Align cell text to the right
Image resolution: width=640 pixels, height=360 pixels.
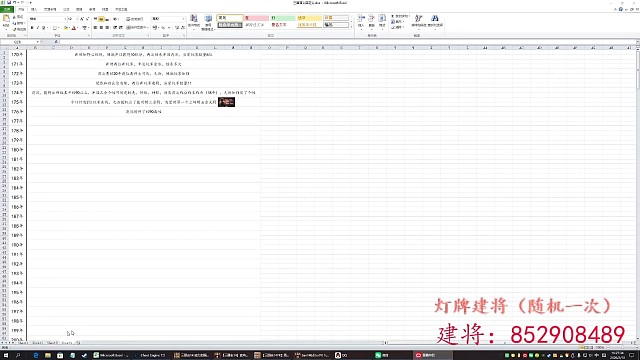tap(107, 28)
